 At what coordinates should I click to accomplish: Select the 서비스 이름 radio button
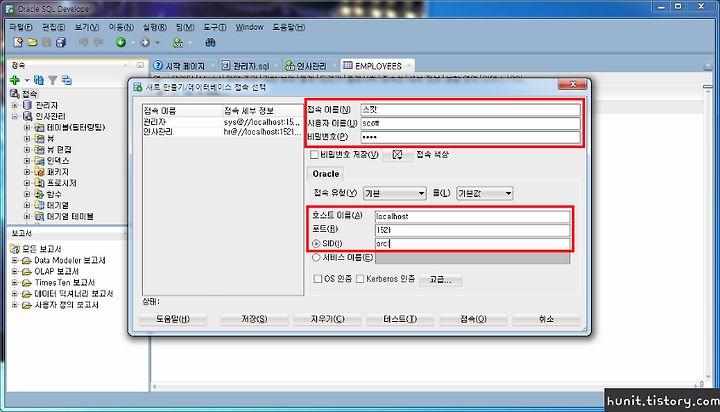point(316,258)
